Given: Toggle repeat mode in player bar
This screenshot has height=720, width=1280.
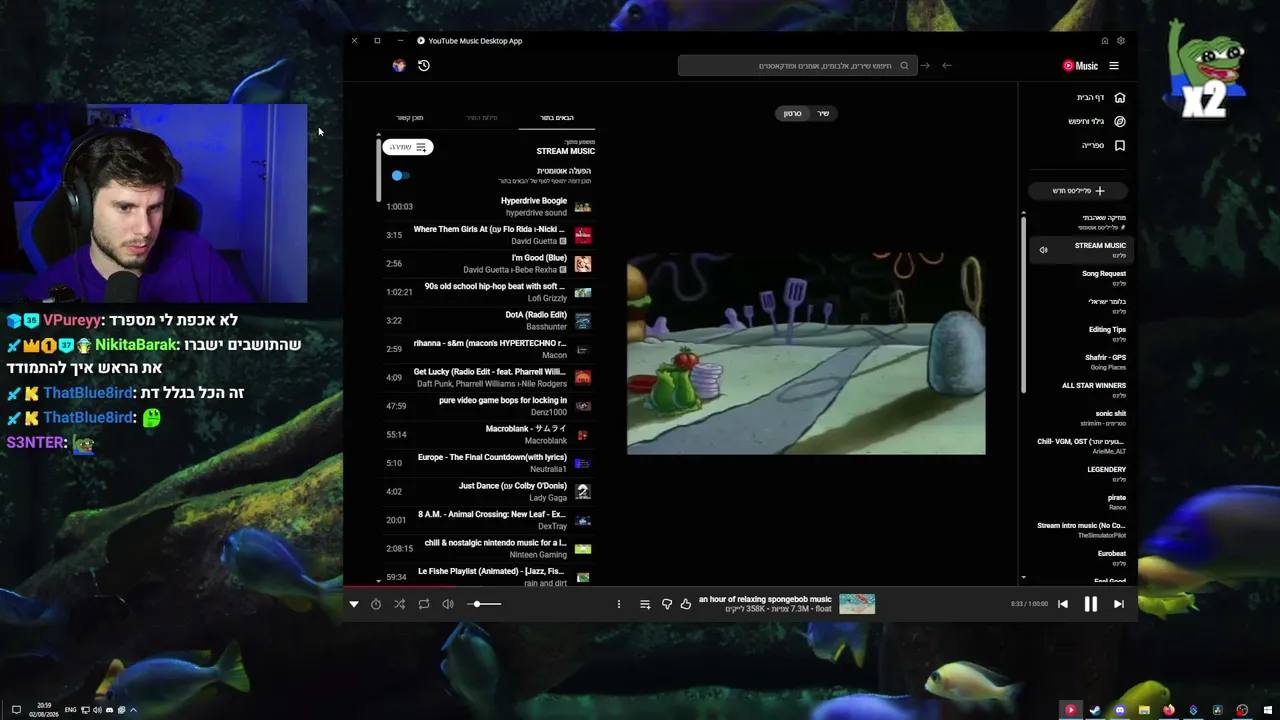Looking at the screenshot, I should pyautogui.click(x=424, y=604).
